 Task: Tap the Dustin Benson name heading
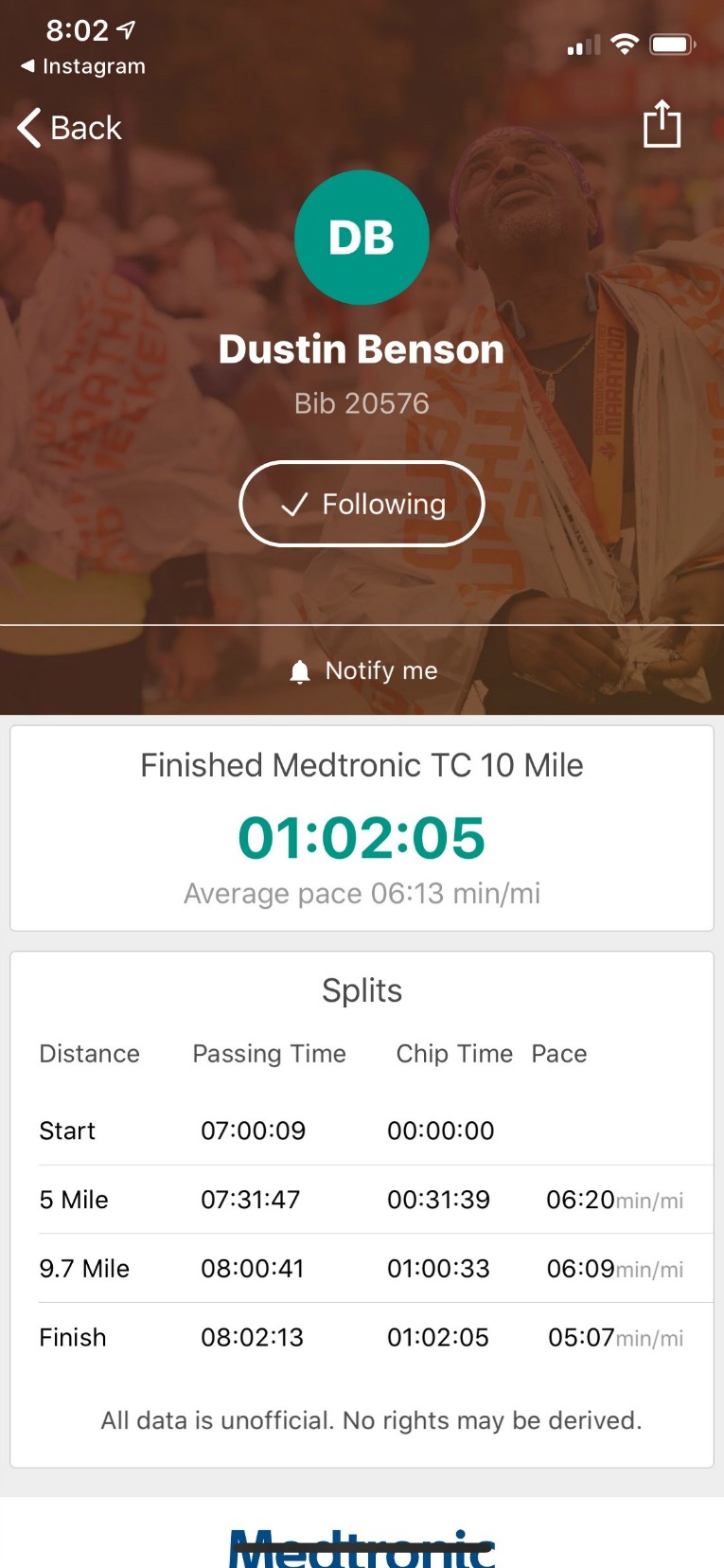tap(362, 349)
